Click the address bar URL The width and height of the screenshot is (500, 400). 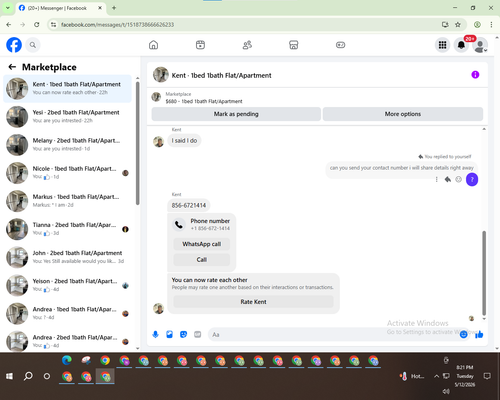click(118, 25)
